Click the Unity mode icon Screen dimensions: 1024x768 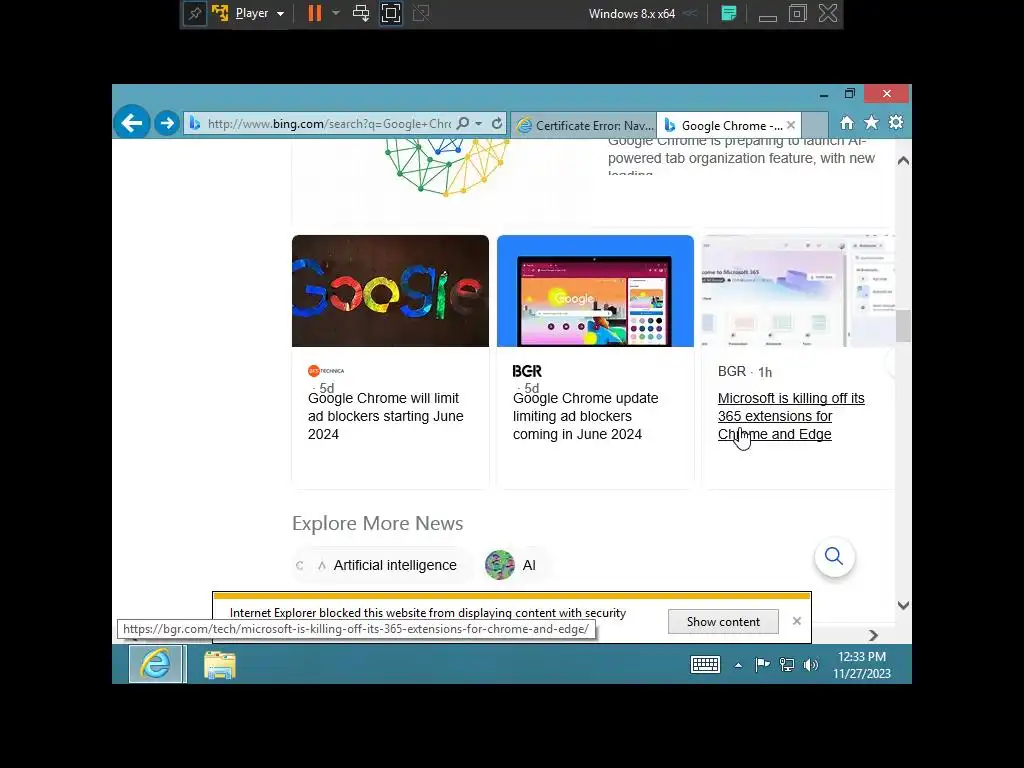(421, 13)
